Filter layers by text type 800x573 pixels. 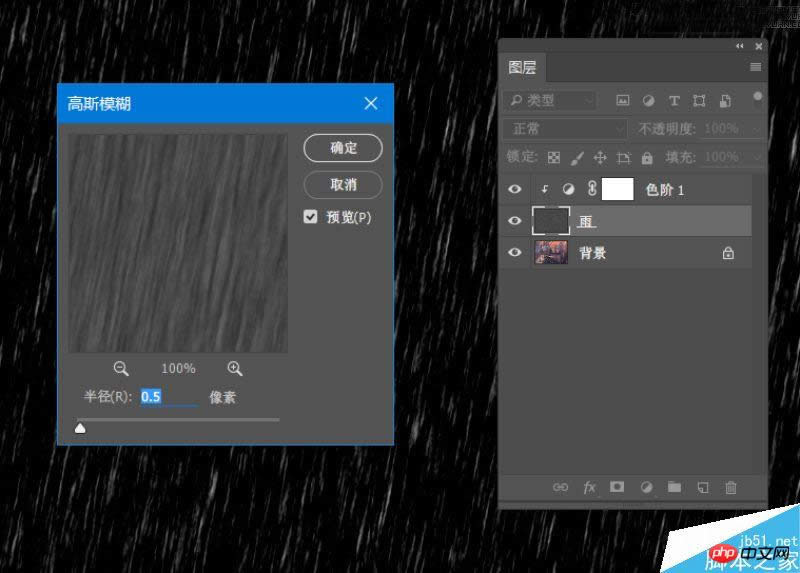pos(674,101)
